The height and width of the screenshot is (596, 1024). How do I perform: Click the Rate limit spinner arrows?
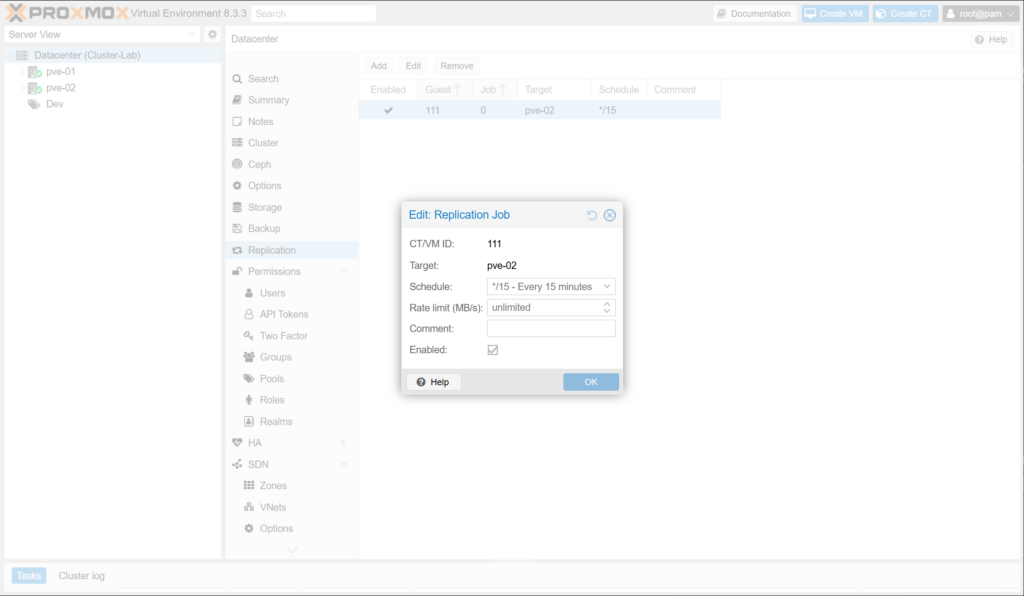point(607,308)
